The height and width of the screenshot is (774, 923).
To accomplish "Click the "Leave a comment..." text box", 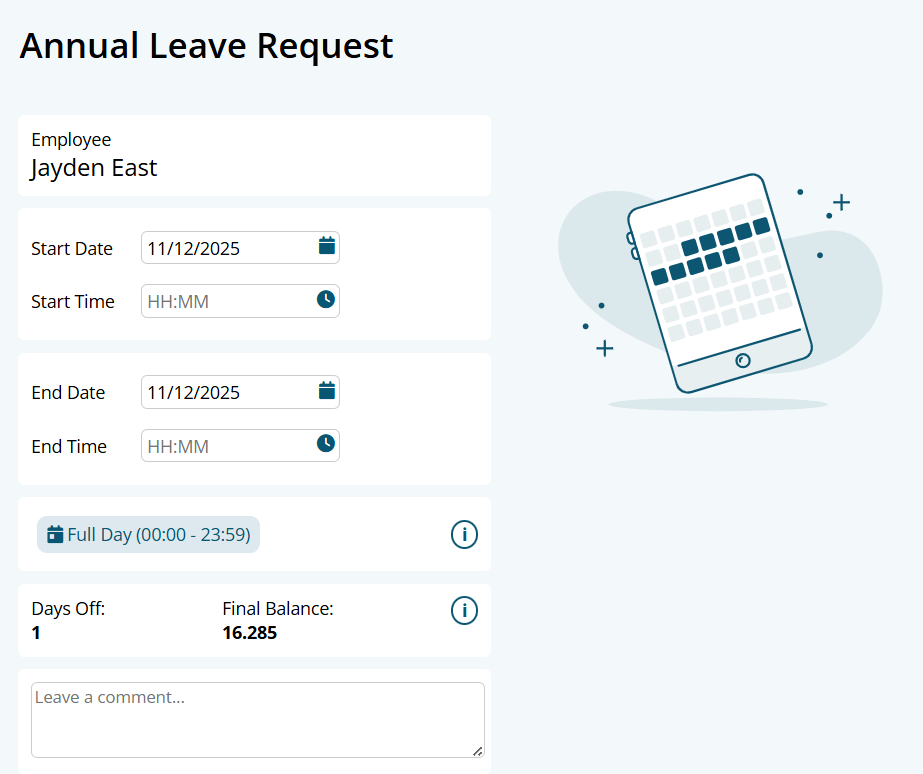I will click(x=257, y=720).
